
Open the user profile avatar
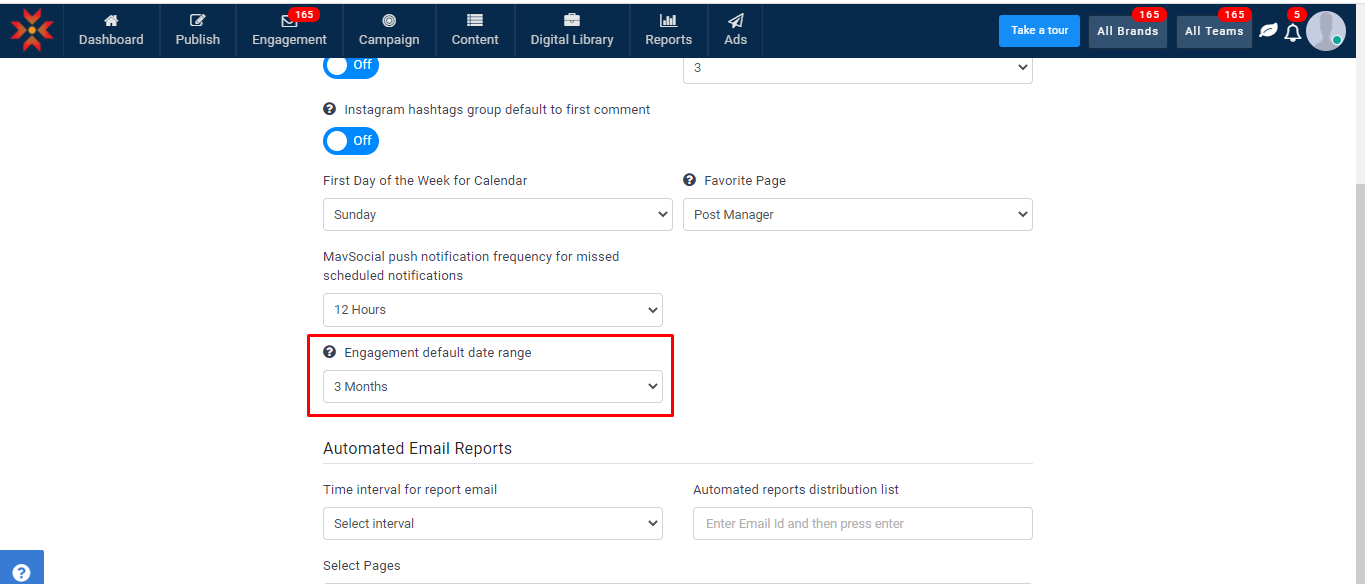[x=1325, y=31]
